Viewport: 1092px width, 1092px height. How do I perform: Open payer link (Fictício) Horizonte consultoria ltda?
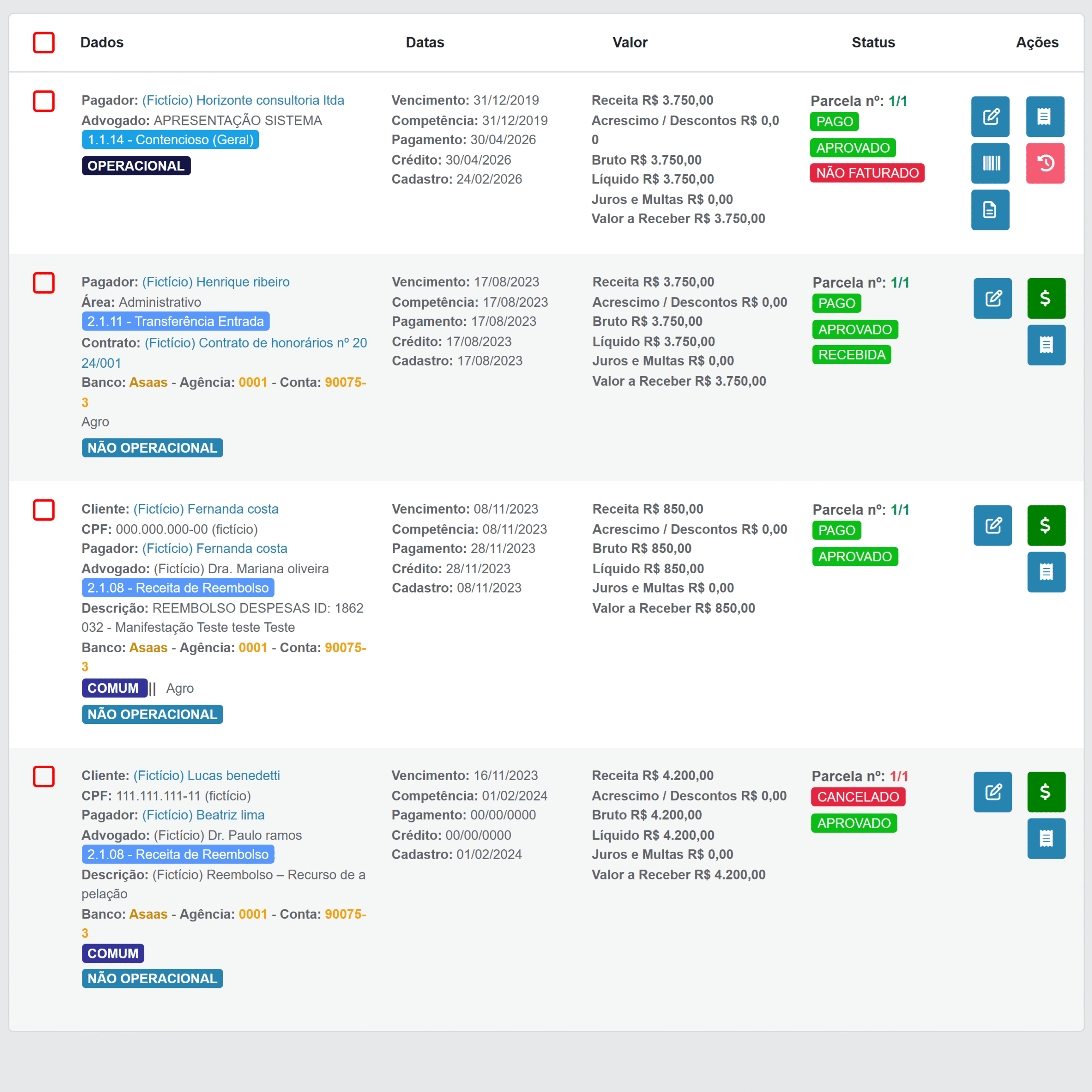pos(243,100)
